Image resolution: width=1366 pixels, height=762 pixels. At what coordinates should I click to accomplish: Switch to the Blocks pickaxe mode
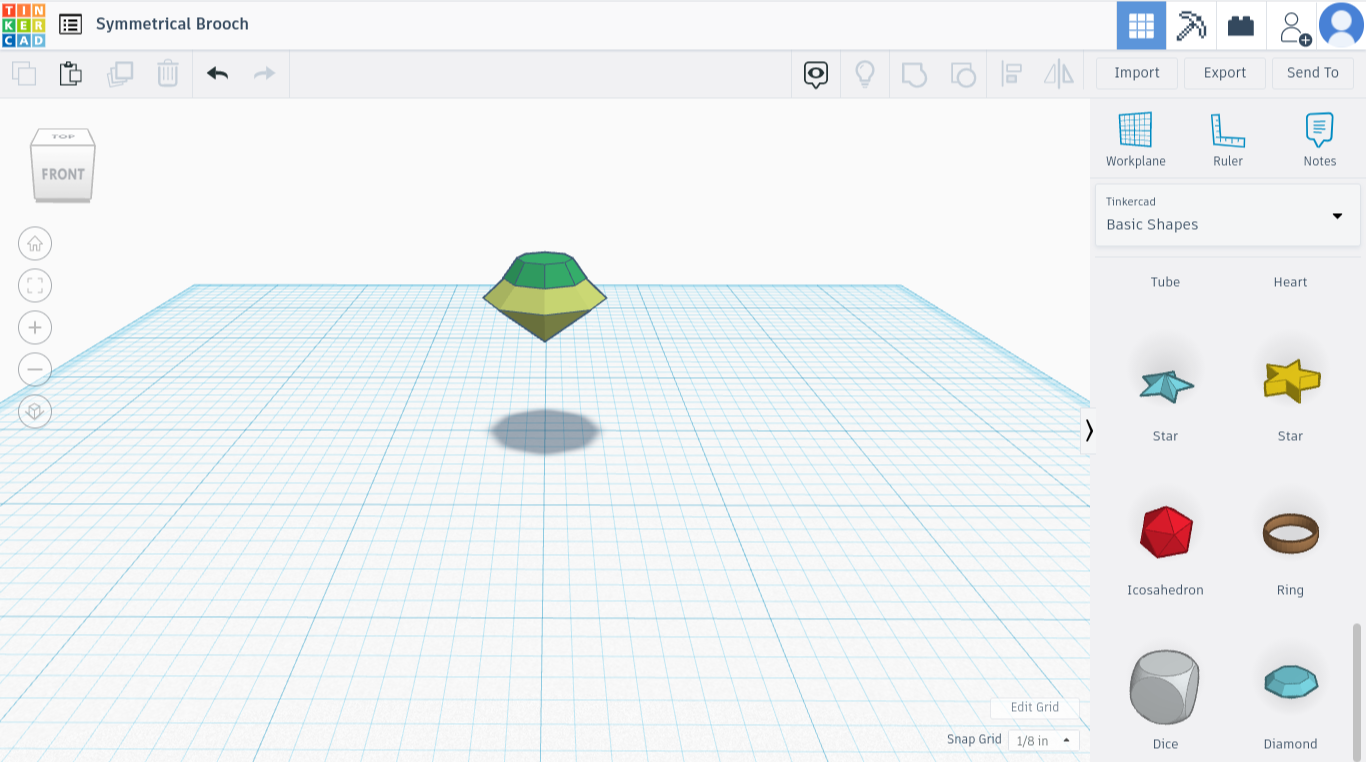click(1191, 25)
